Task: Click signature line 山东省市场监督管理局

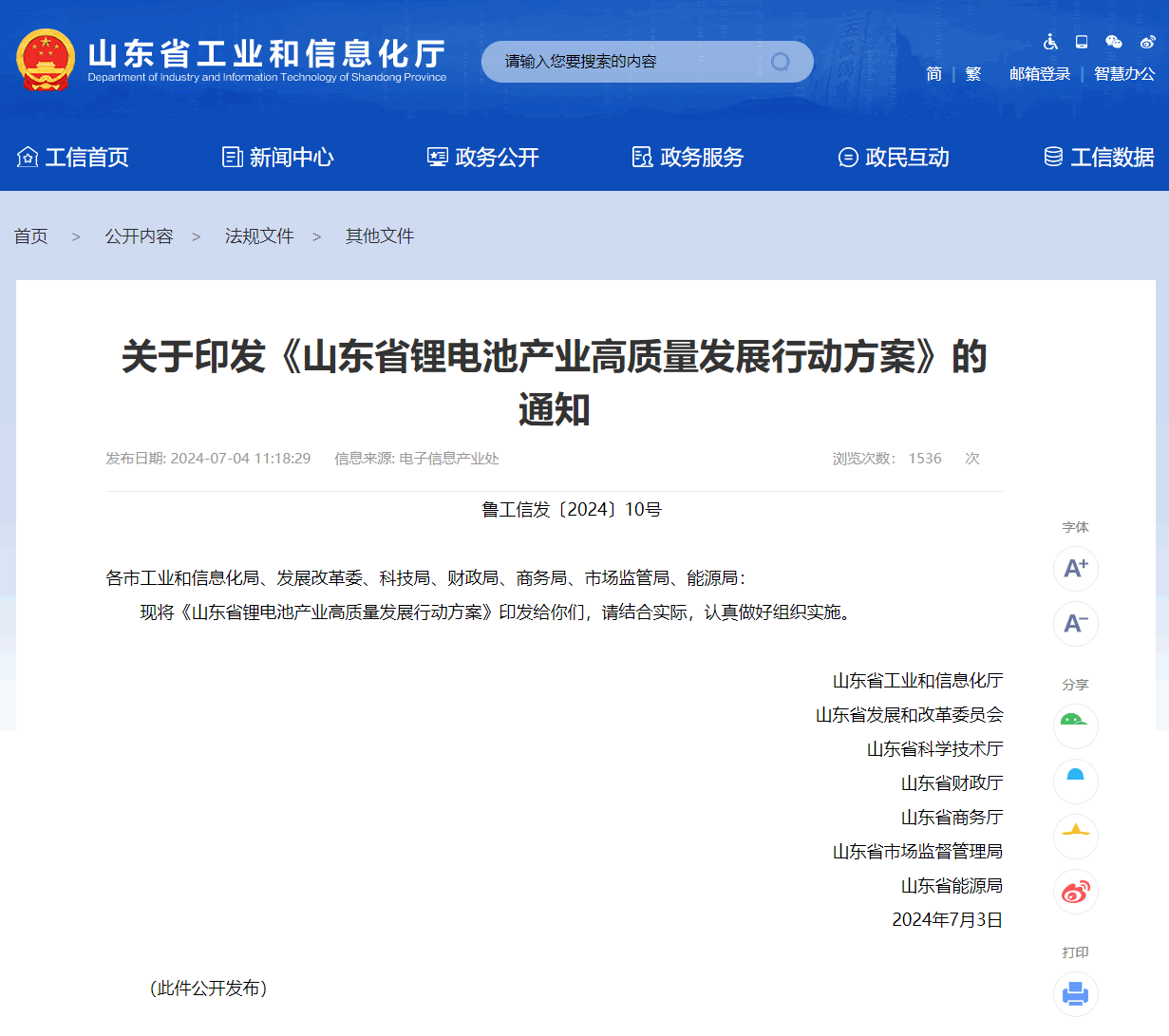Action: pos(918,852)
